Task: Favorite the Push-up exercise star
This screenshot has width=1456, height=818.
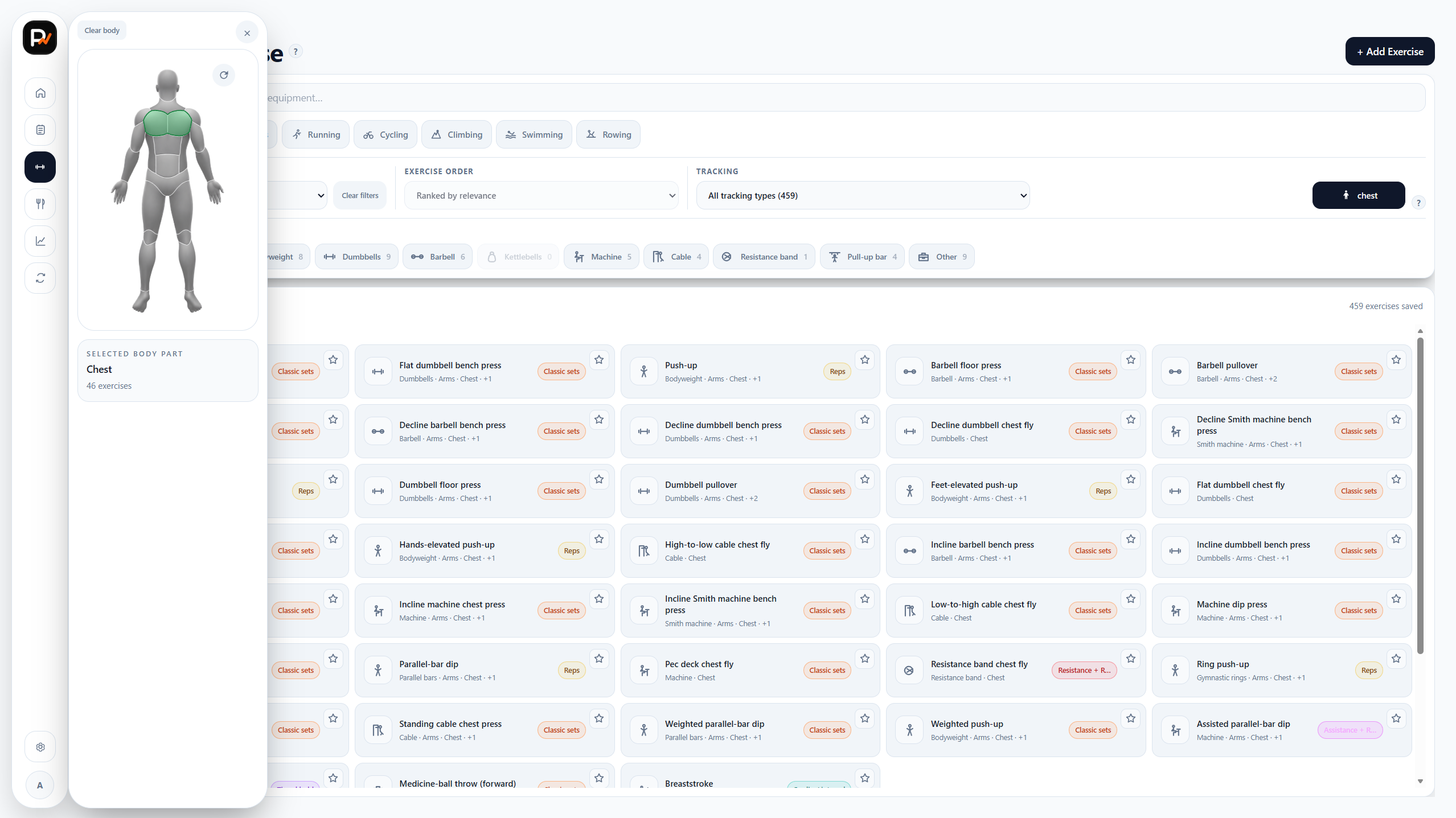Action: click(x=865, y=360)
